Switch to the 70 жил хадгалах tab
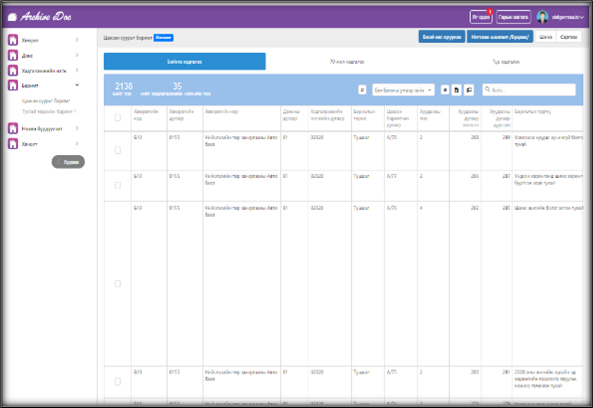Viewport: 593px width, 408px height. pyautogui.click(x=347, y=62)
